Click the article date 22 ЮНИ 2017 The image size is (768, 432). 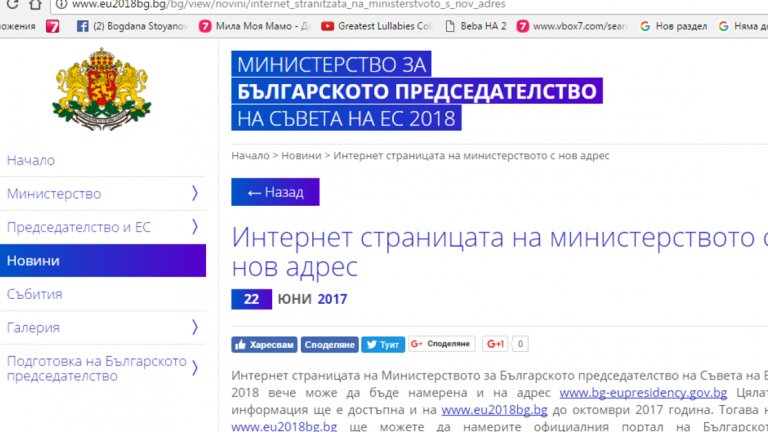tap(289, 299)
